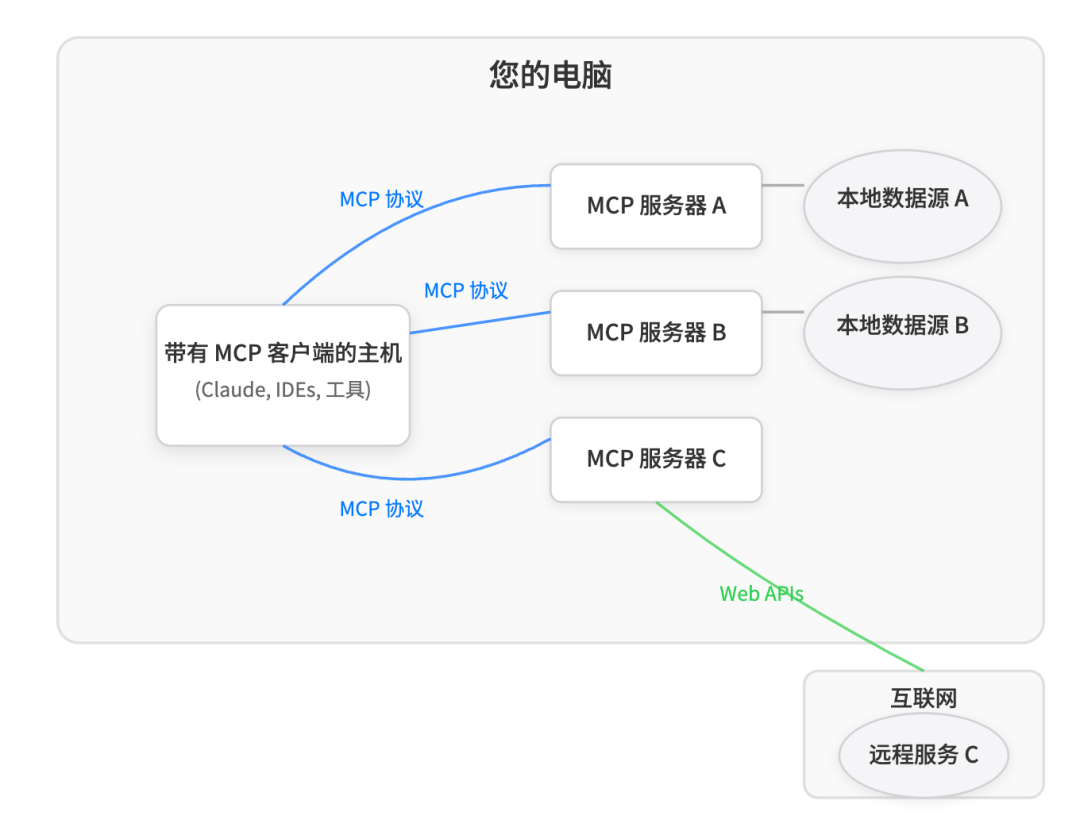1080x835 pixels.
Task: Select the middle MCP 协议 label
Action: 466,291
